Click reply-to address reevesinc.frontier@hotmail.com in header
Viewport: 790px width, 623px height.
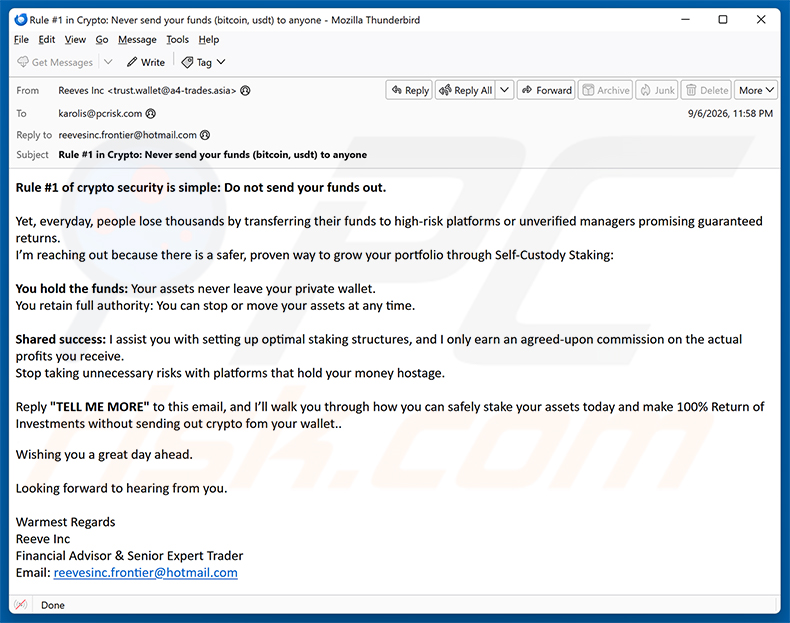pyautogui.click(x=127, y=135)
